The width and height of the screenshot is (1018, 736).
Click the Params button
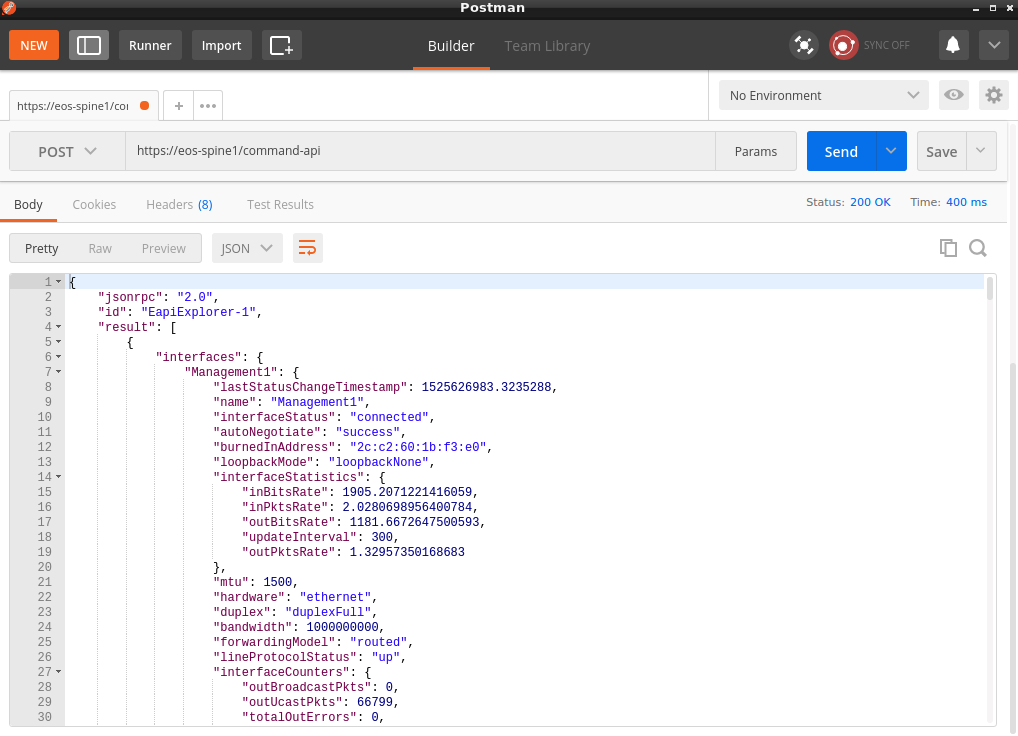pos(755,151)
